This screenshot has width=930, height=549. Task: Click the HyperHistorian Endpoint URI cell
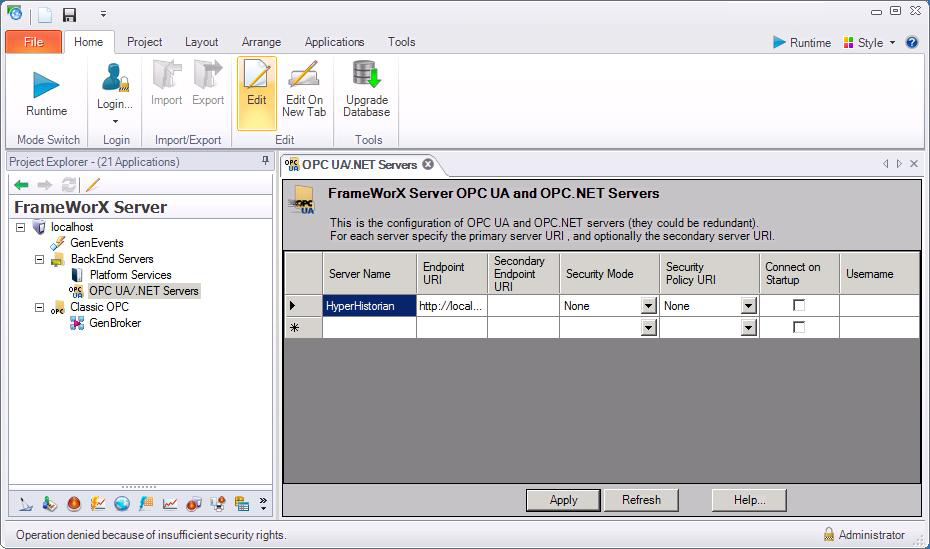(x=451, y=306)
